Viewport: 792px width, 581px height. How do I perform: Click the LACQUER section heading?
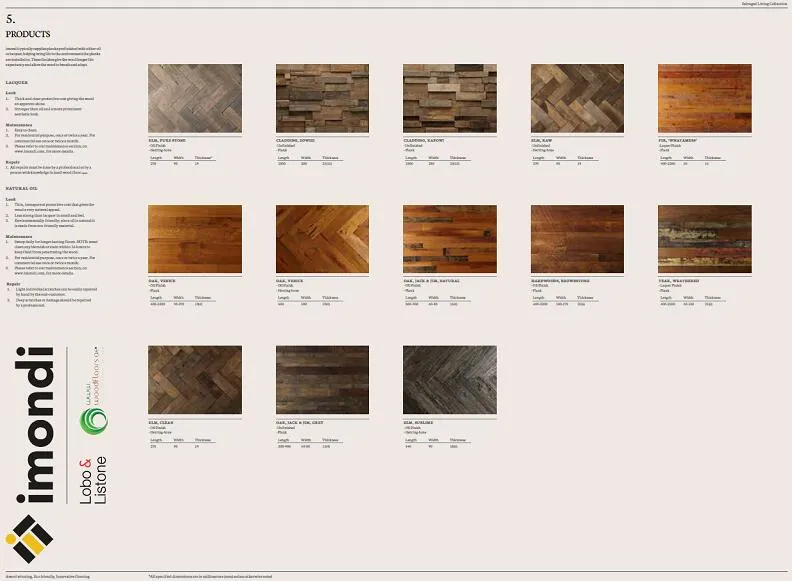tap(17, 82)
